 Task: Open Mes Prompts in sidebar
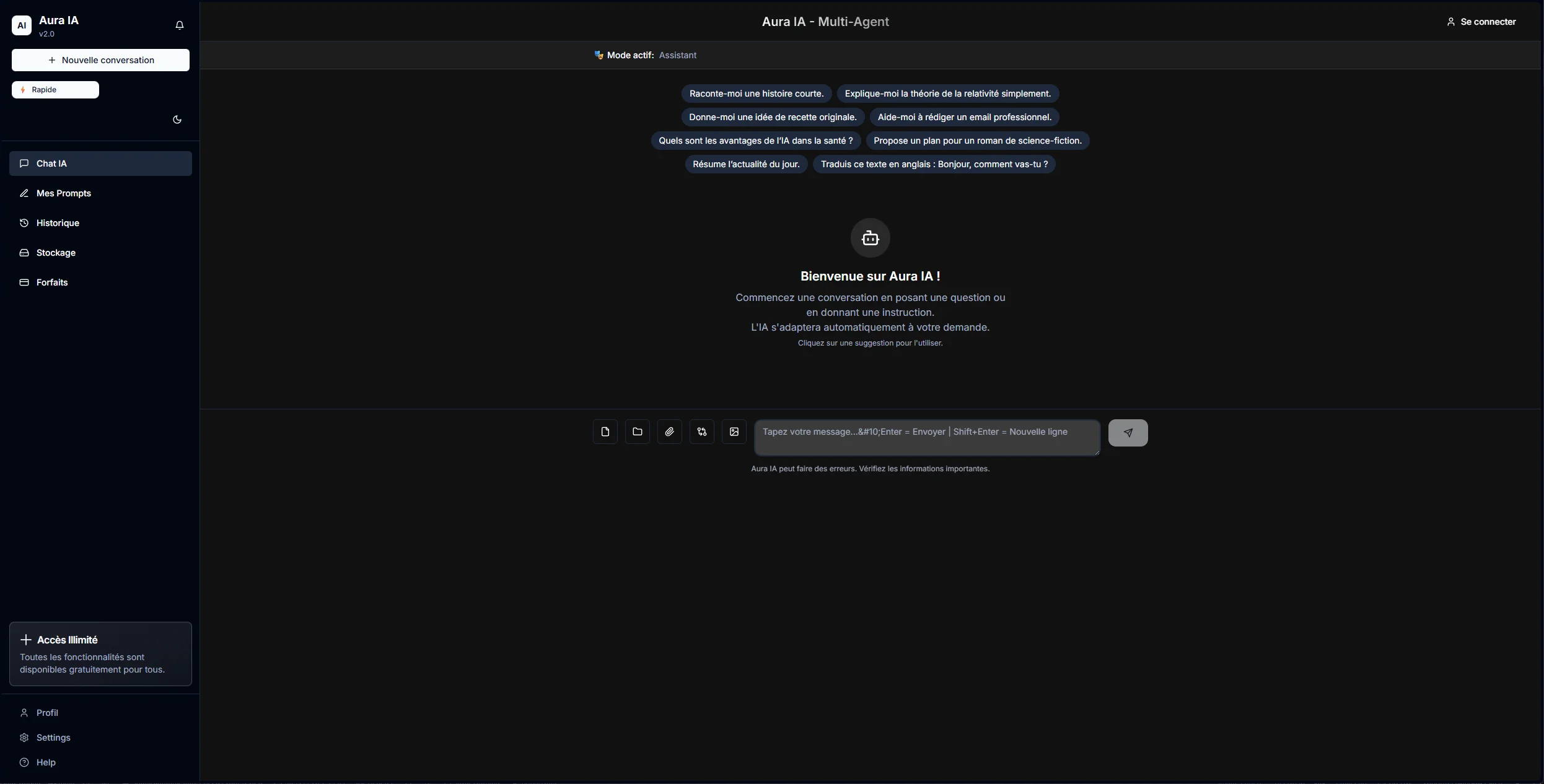point(63,193)
